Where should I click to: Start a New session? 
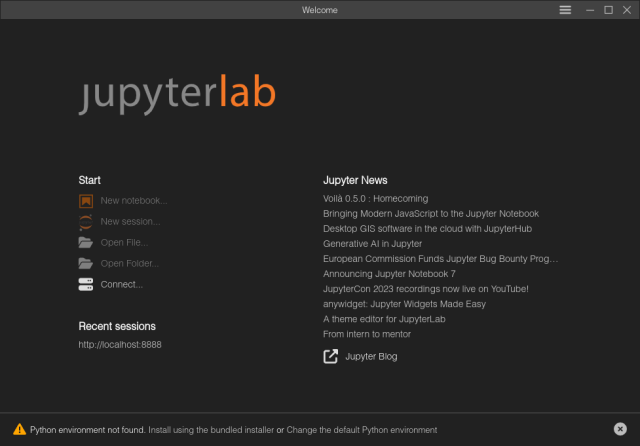[x=130, y=222]
